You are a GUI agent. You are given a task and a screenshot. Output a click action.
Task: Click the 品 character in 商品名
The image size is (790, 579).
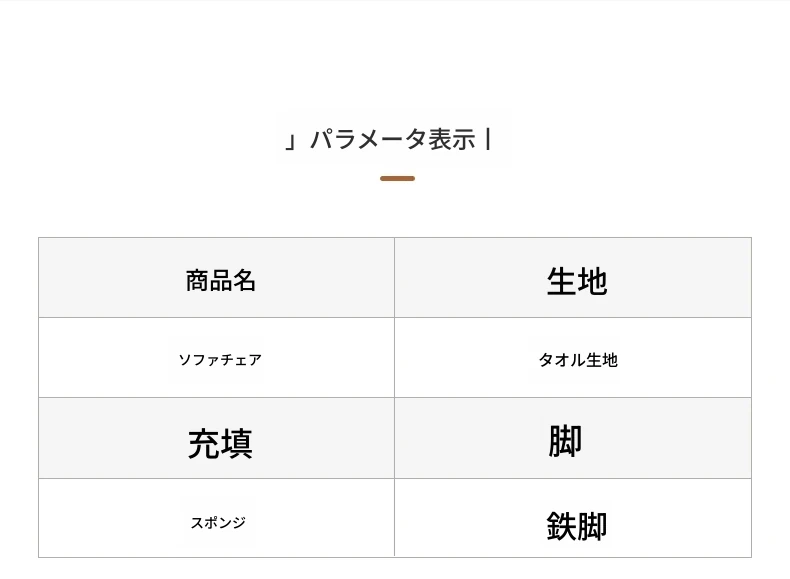coord(221,281)
